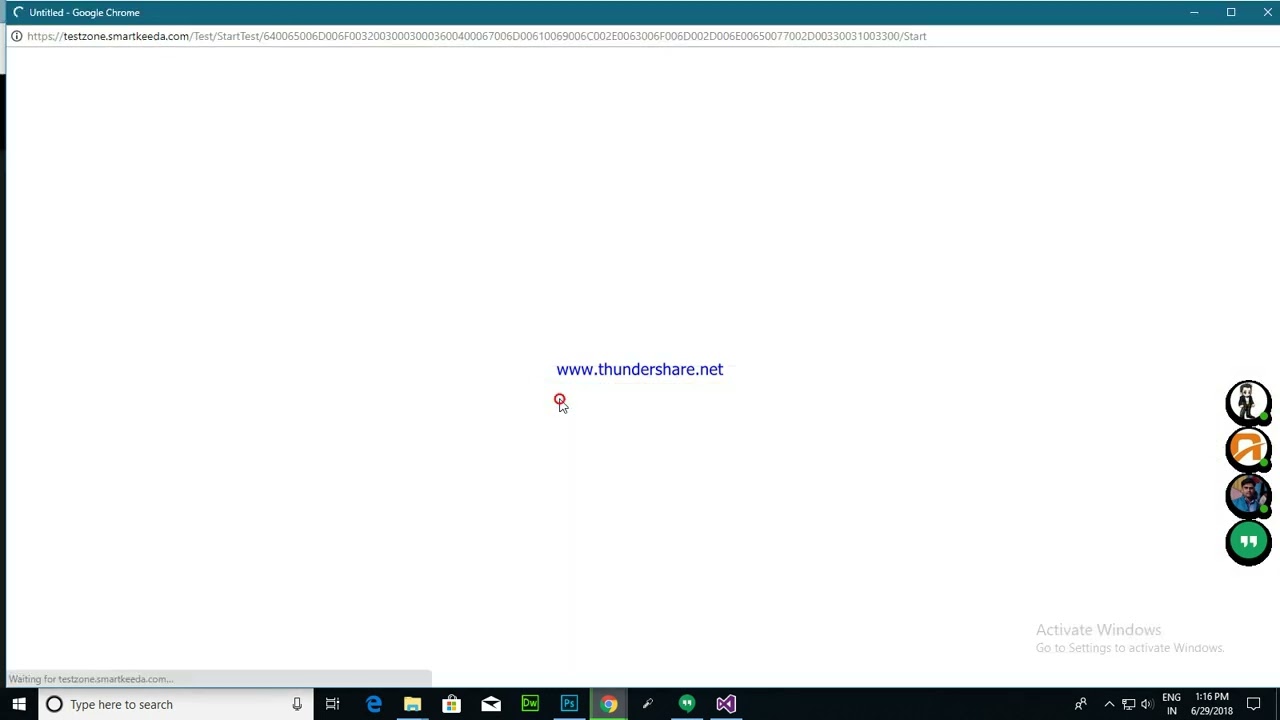Image resolution: width=1280 pixels, height=720 pixels.
Task: Click the green Hangouts quote bubble
Action: pyautogui.click(x=1248, y=542)
